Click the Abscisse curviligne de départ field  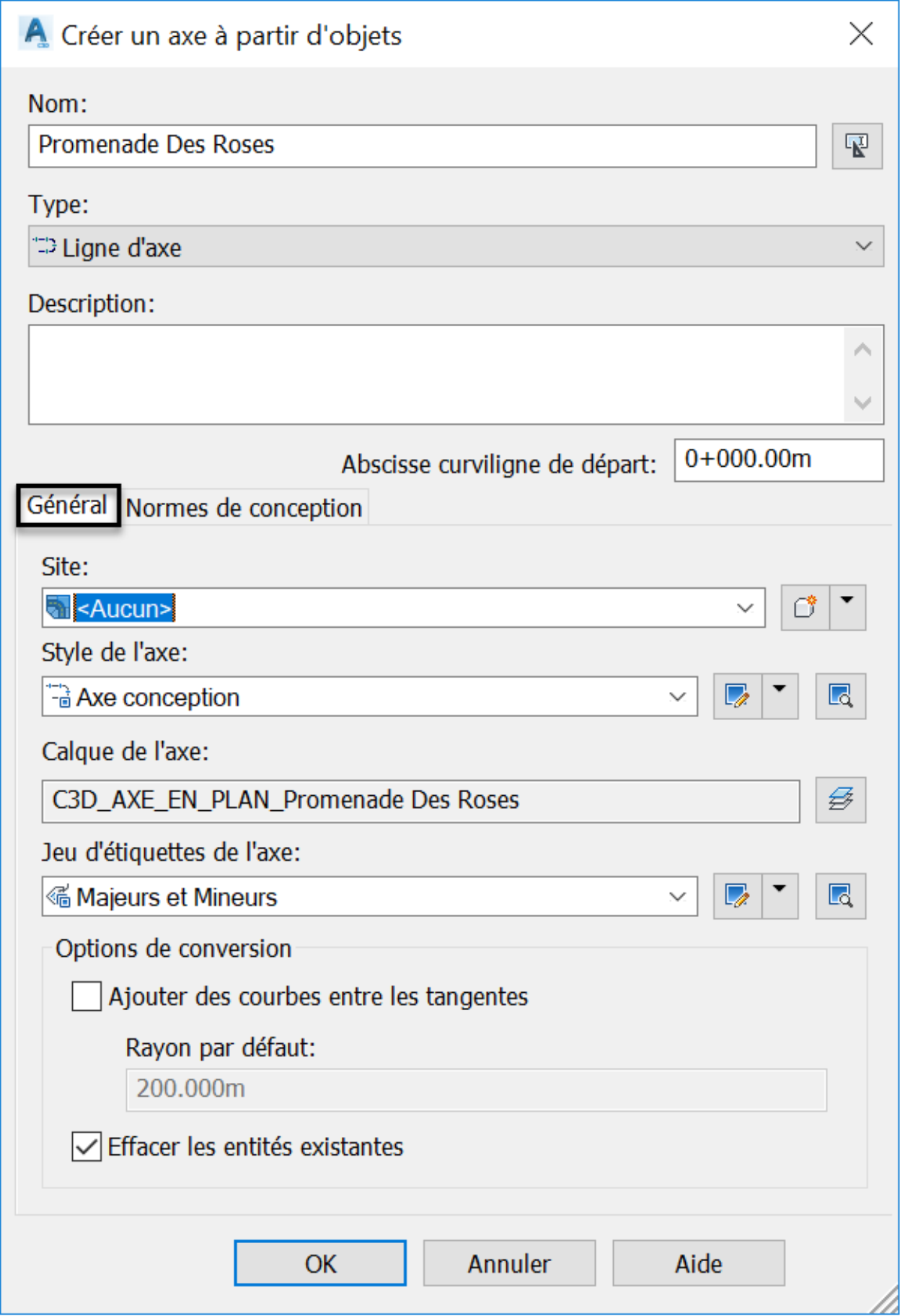pos(779,460)
